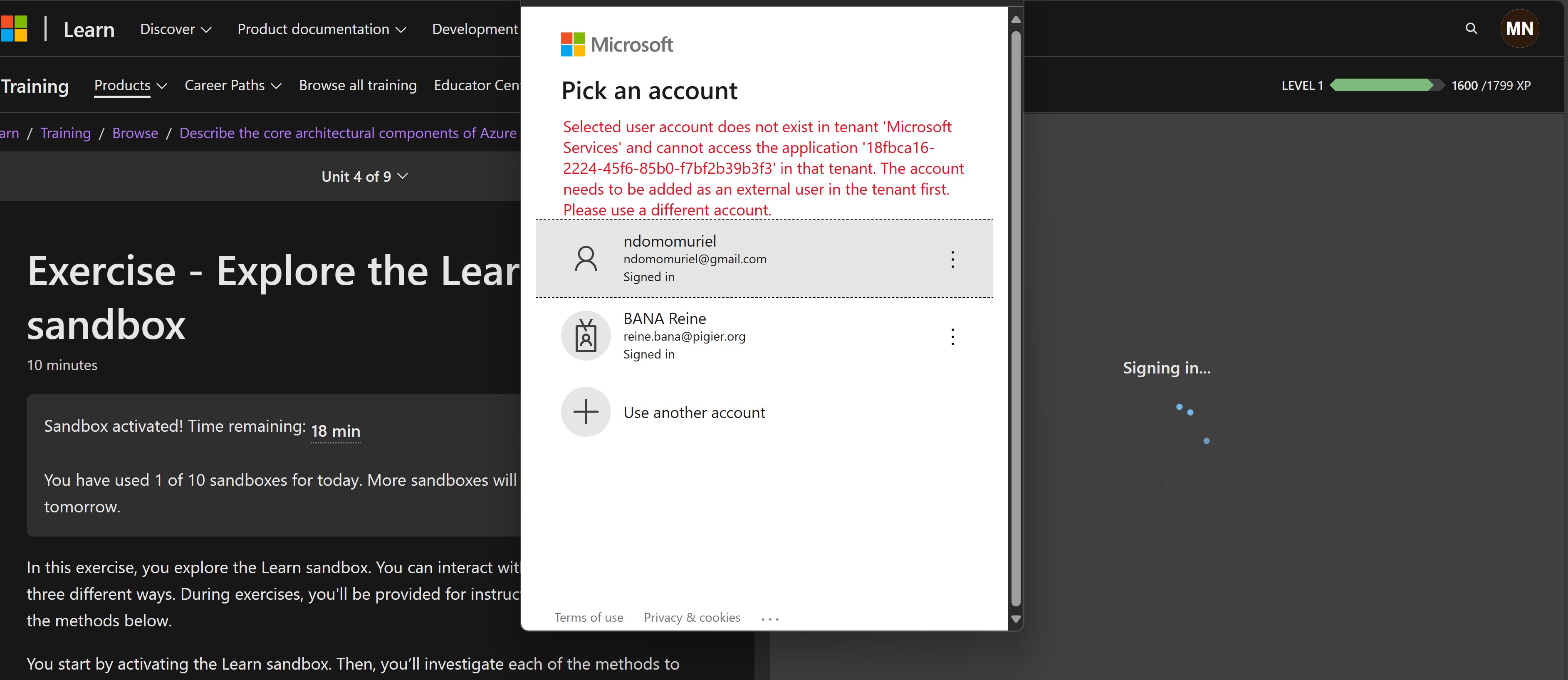The width and height of the screenshot is (1568, 680).
Task: Open the Unit 4 of 9 selector
Action: pos(365,176)
